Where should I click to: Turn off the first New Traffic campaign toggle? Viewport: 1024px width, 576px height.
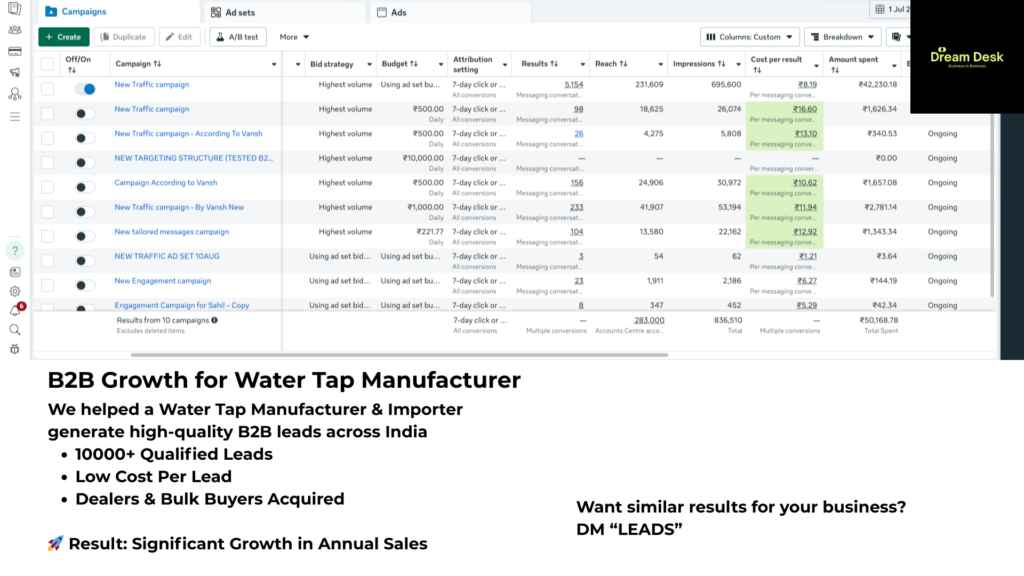(x=85, y=89)
